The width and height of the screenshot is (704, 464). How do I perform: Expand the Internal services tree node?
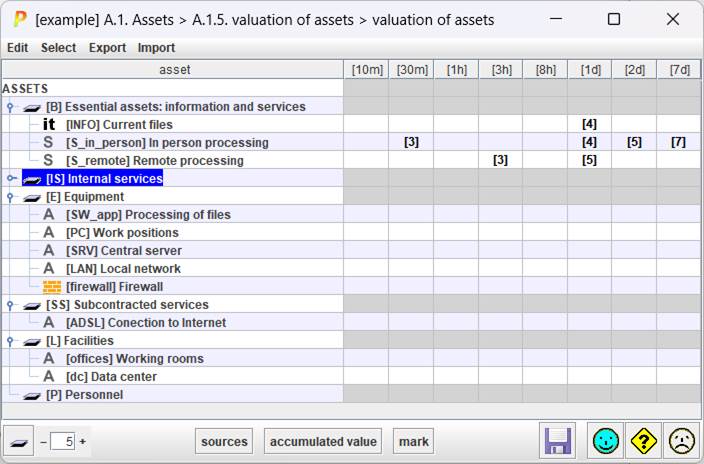(11, 178)
